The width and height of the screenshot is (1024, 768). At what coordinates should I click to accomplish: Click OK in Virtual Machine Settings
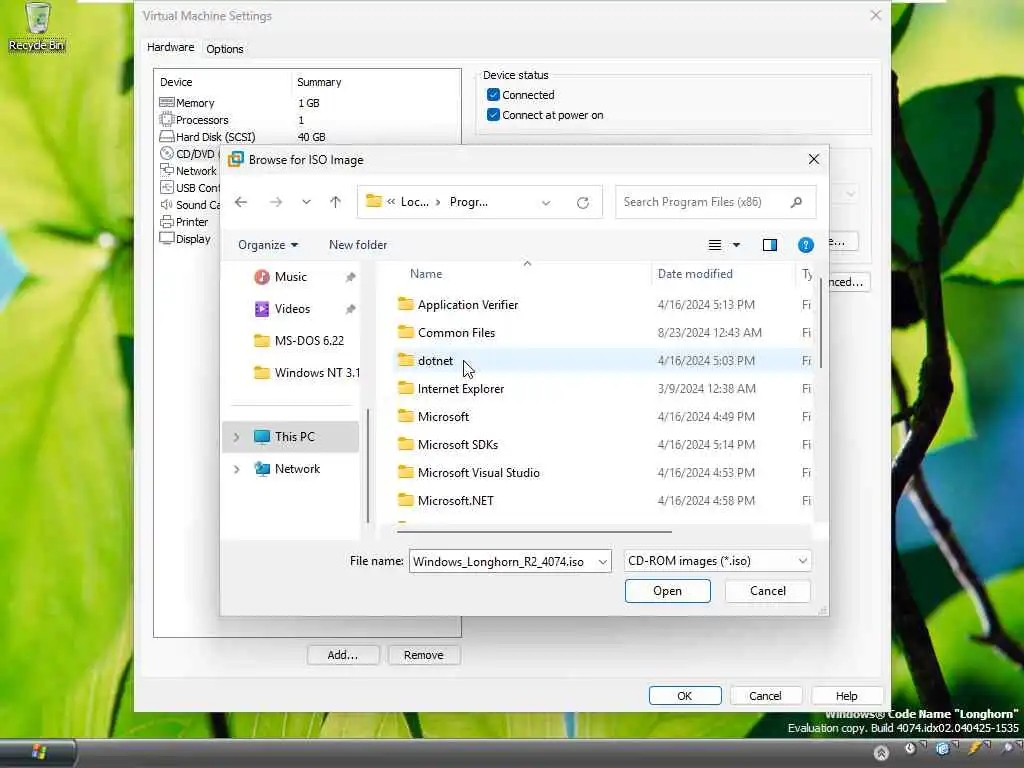click(684, 696)
